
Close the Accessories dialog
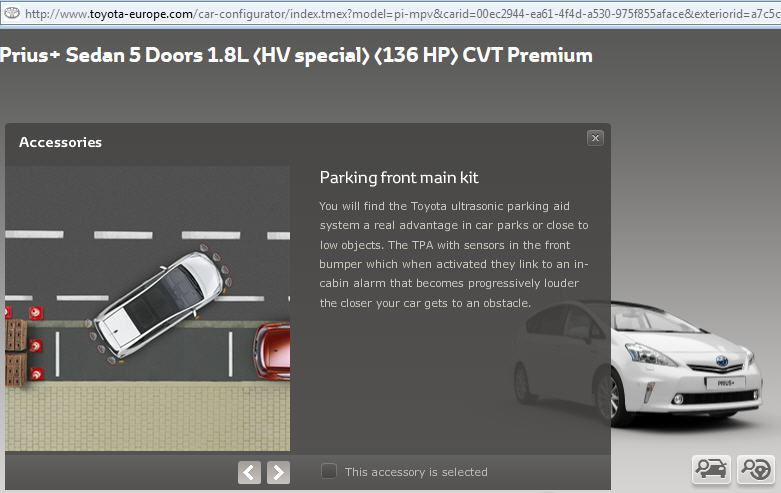(595, 138)
